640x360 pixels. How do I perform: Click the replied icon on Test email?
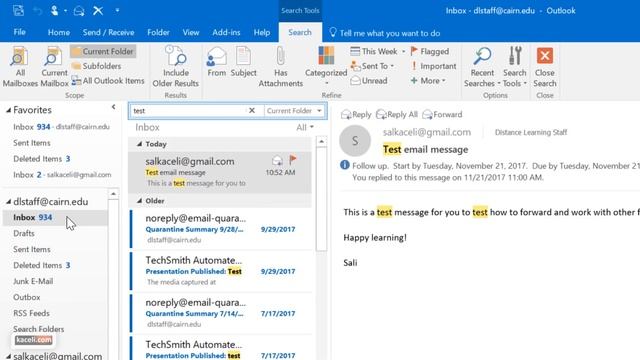pos(277,160)
